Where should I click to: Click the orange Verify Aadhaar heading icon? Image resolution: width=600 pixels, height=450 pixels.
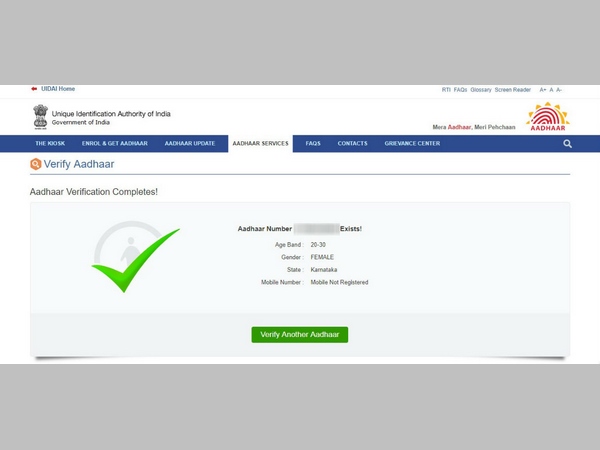click(x=36, y=164)
